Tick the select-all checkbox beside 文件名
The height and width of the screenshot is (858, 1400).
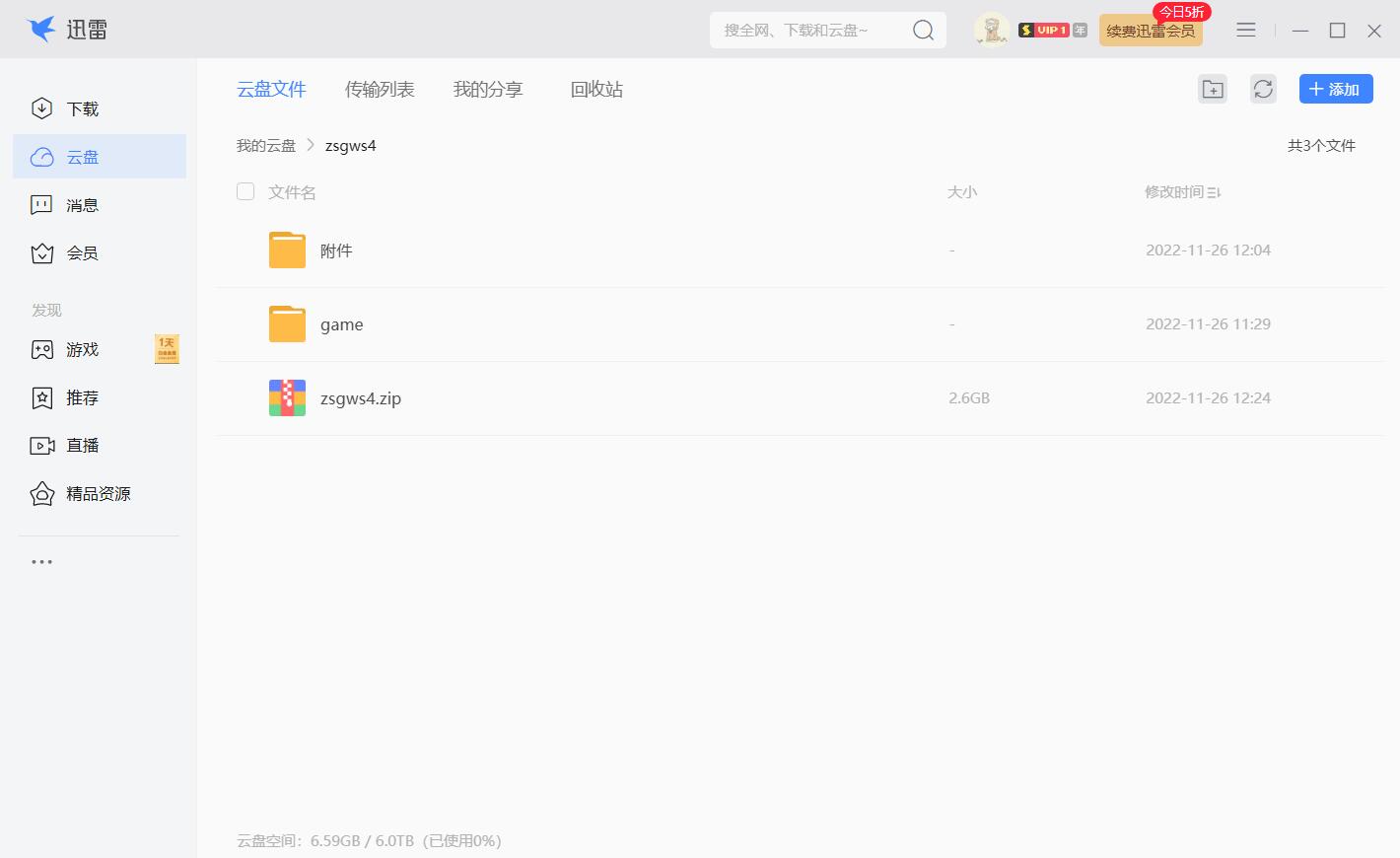point(245,191)
